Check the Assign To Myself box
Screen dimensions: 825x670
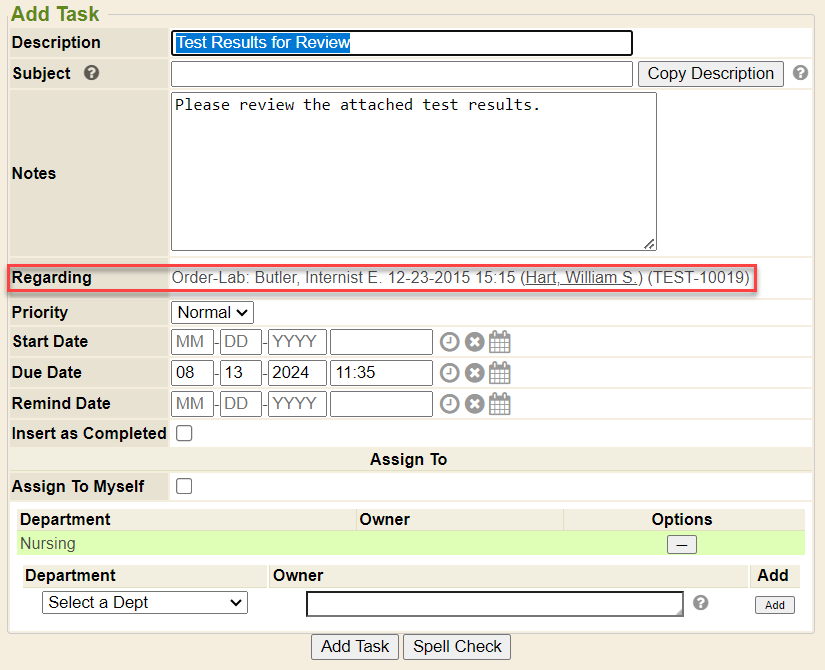click(184, 487)
